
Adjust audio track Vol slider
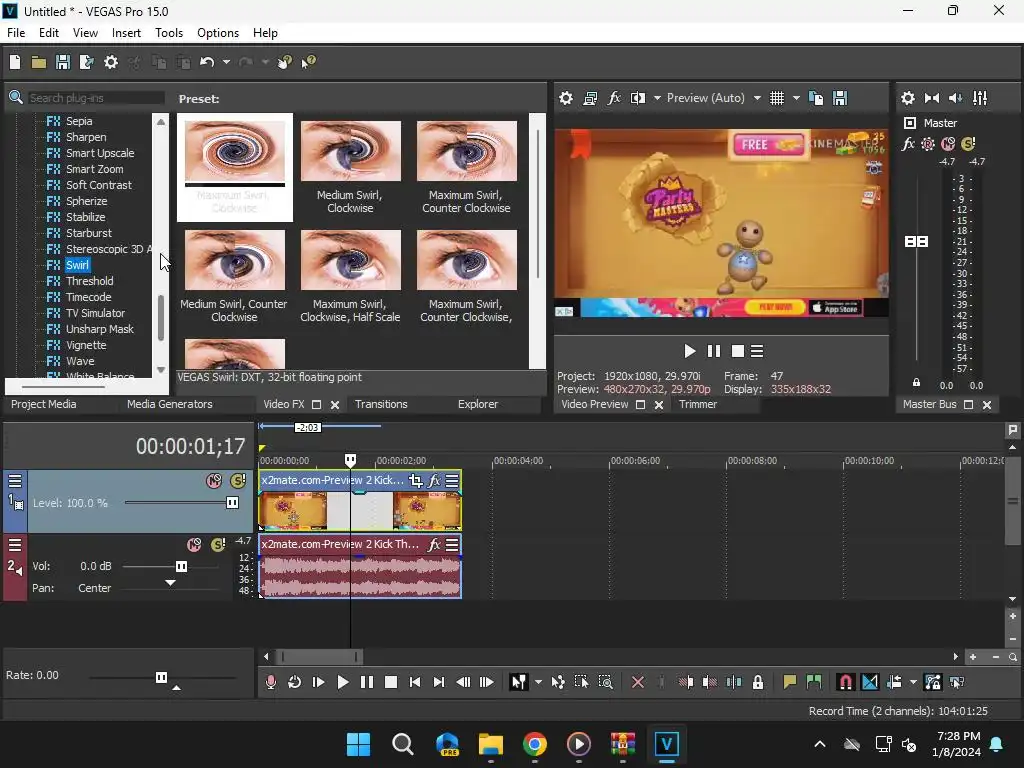pos(181,566)
